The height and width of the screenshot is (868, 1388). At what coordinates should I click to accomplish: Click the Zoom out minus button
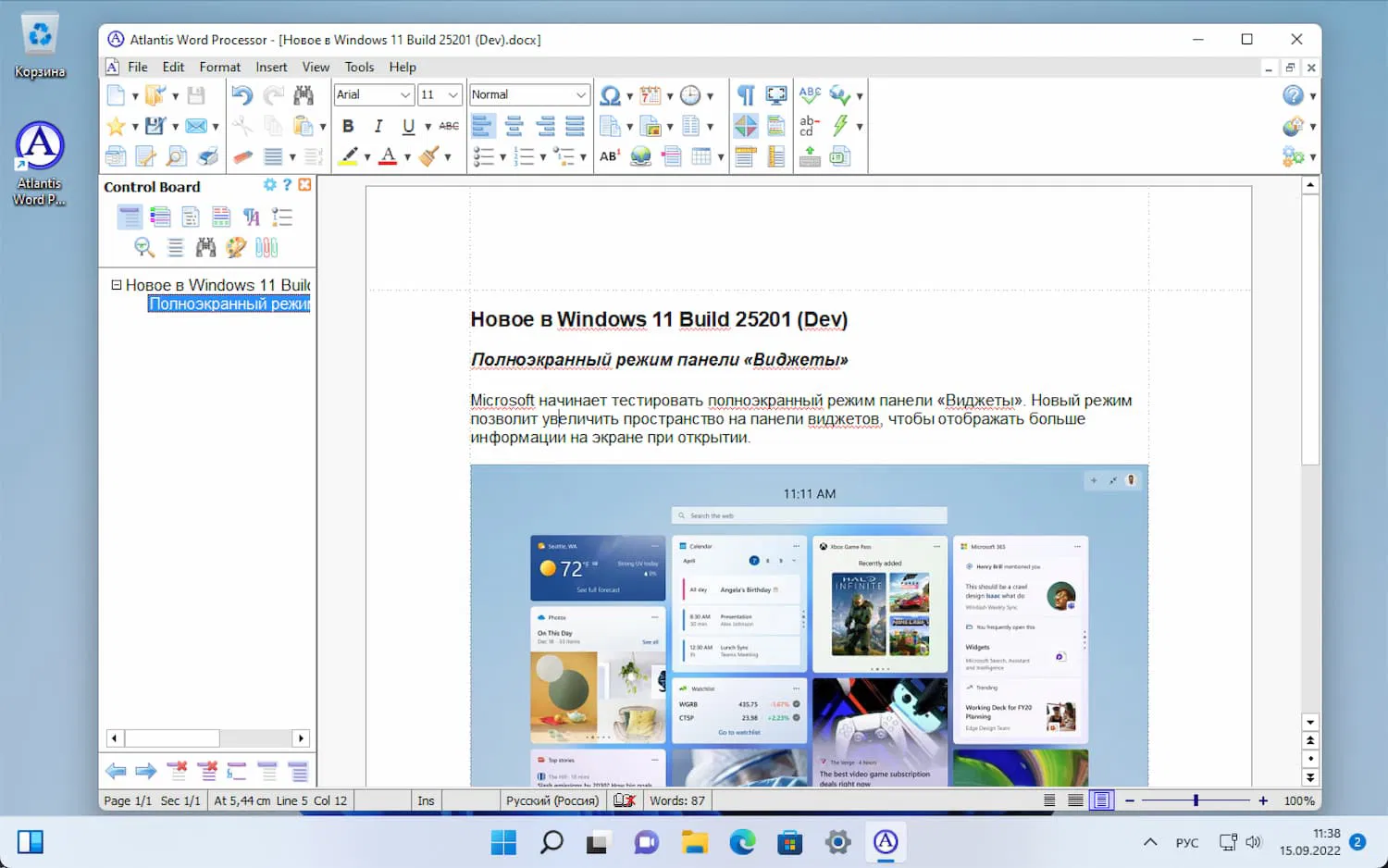(1130, 800)
